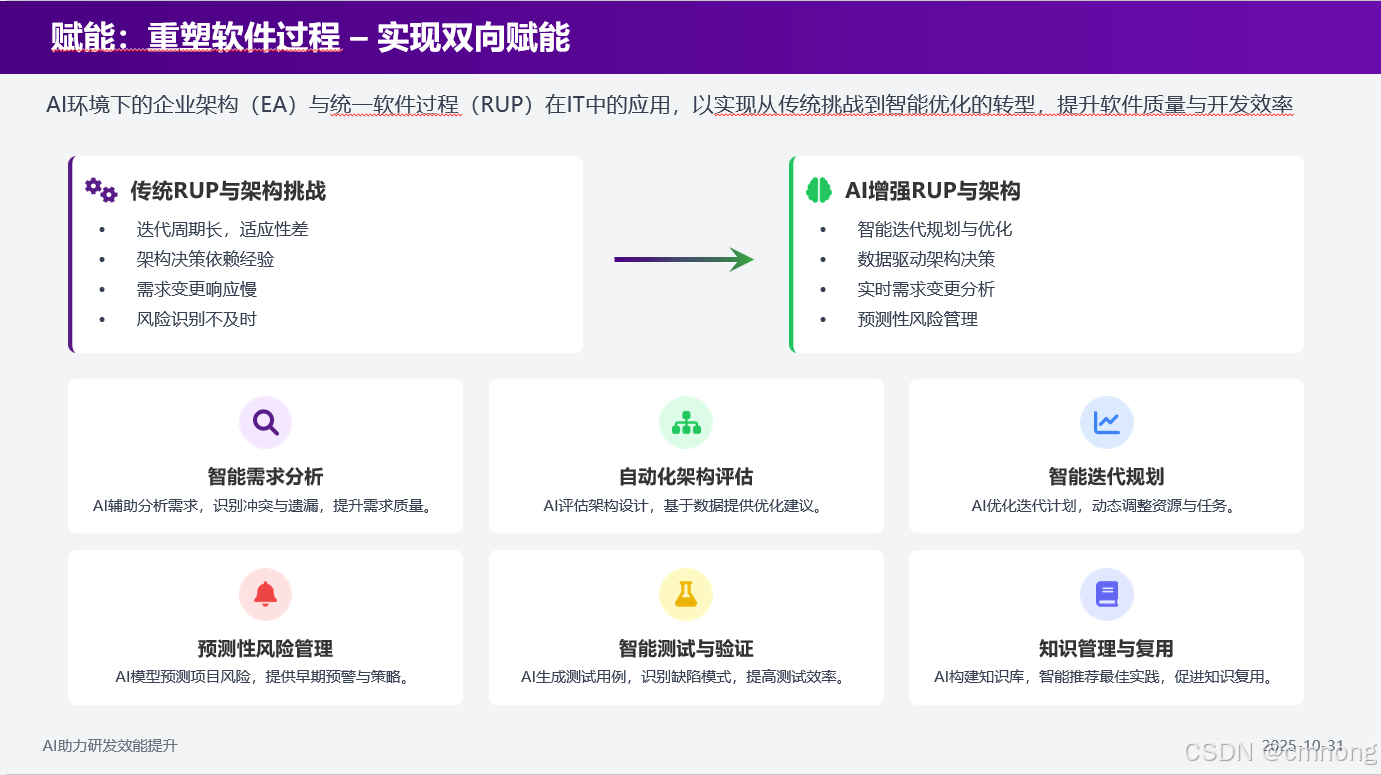Click the line chart icon above 智能迭代规划

(x=1106, y=422)
